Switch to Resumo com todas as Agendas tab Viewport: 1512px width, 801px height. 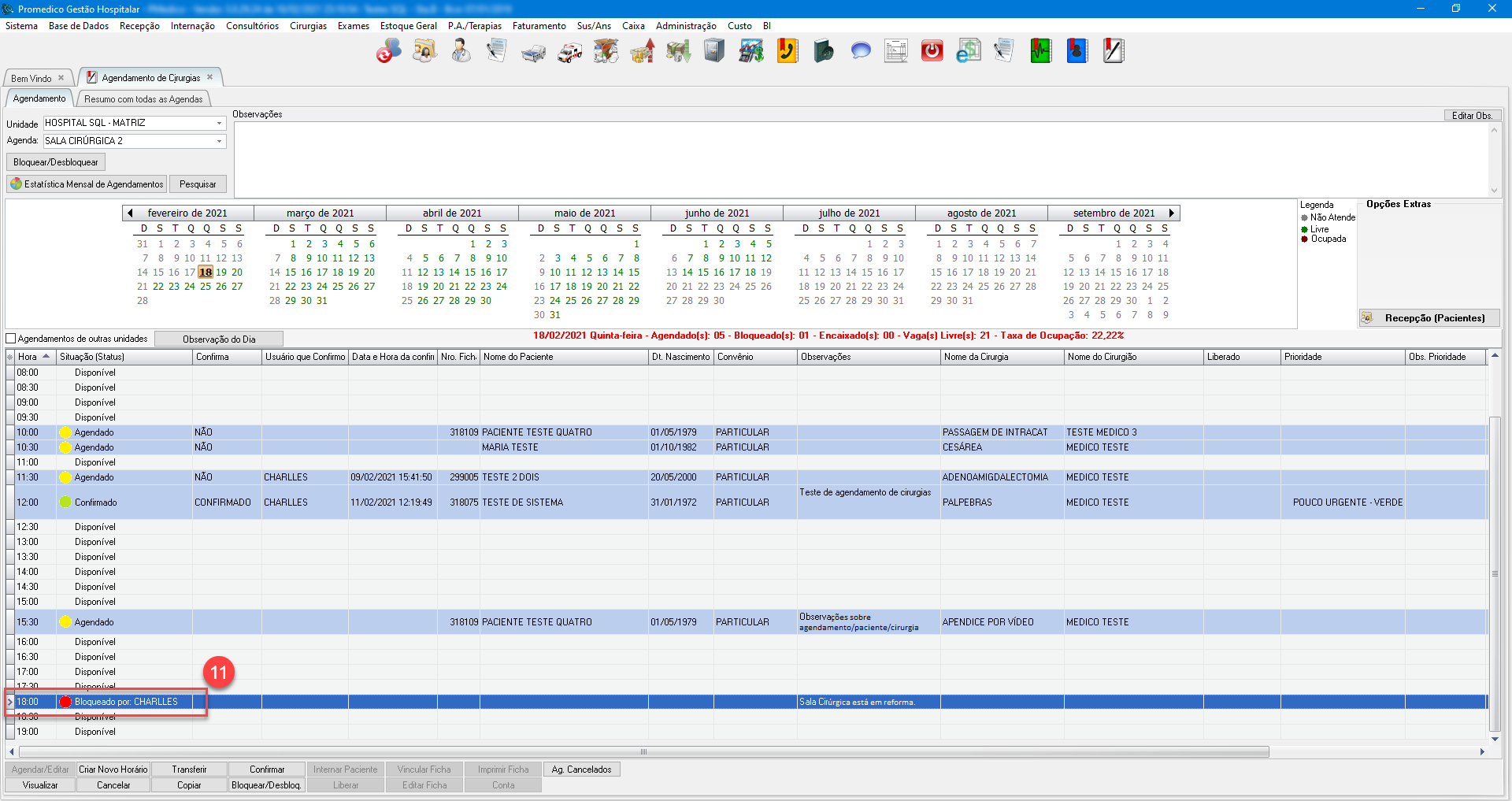point(143,99)
